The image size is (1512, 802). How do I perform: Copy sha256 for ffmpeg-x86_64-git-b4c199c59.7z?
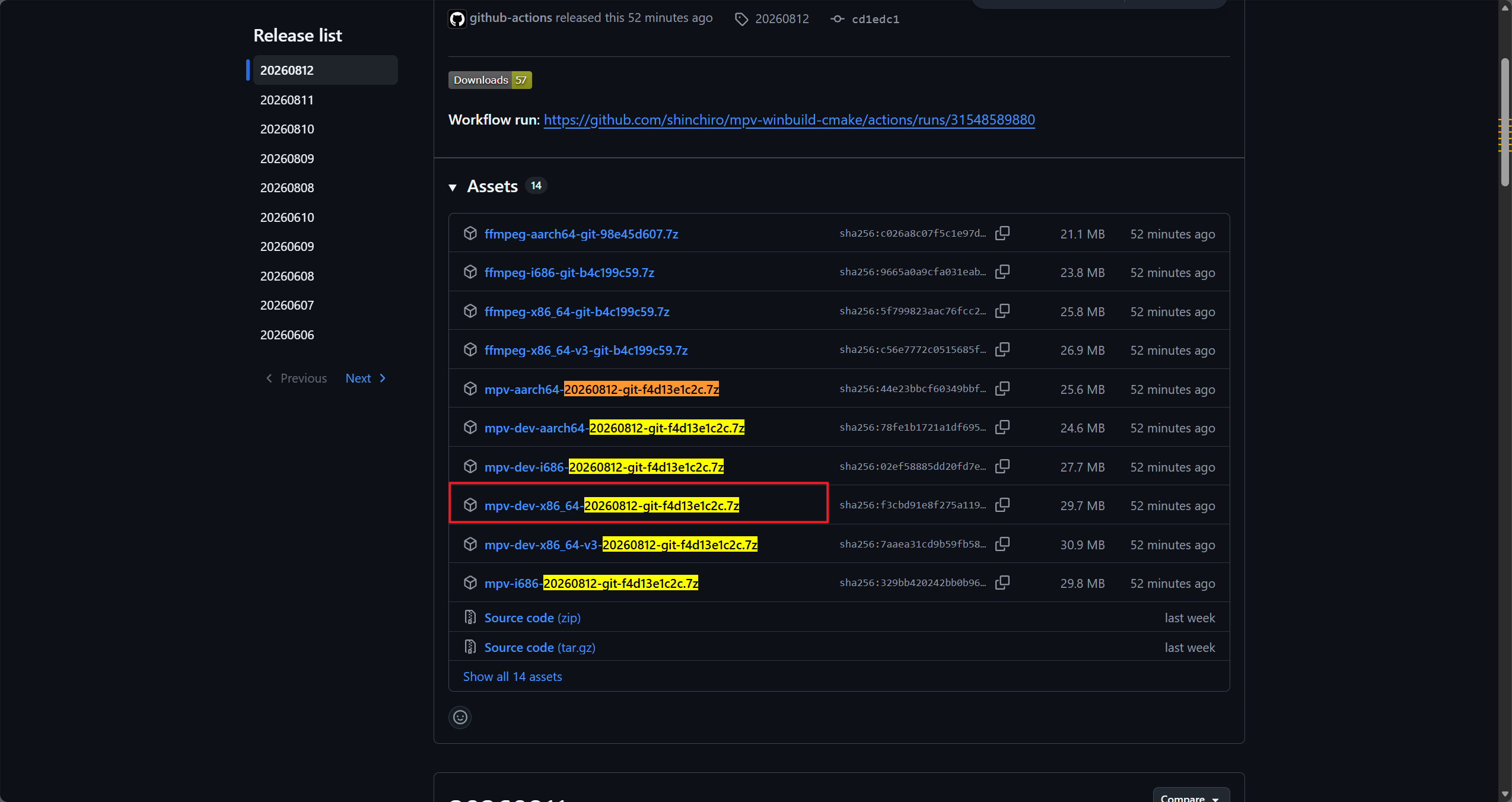pyautogui.click(x=1002, y=311)
